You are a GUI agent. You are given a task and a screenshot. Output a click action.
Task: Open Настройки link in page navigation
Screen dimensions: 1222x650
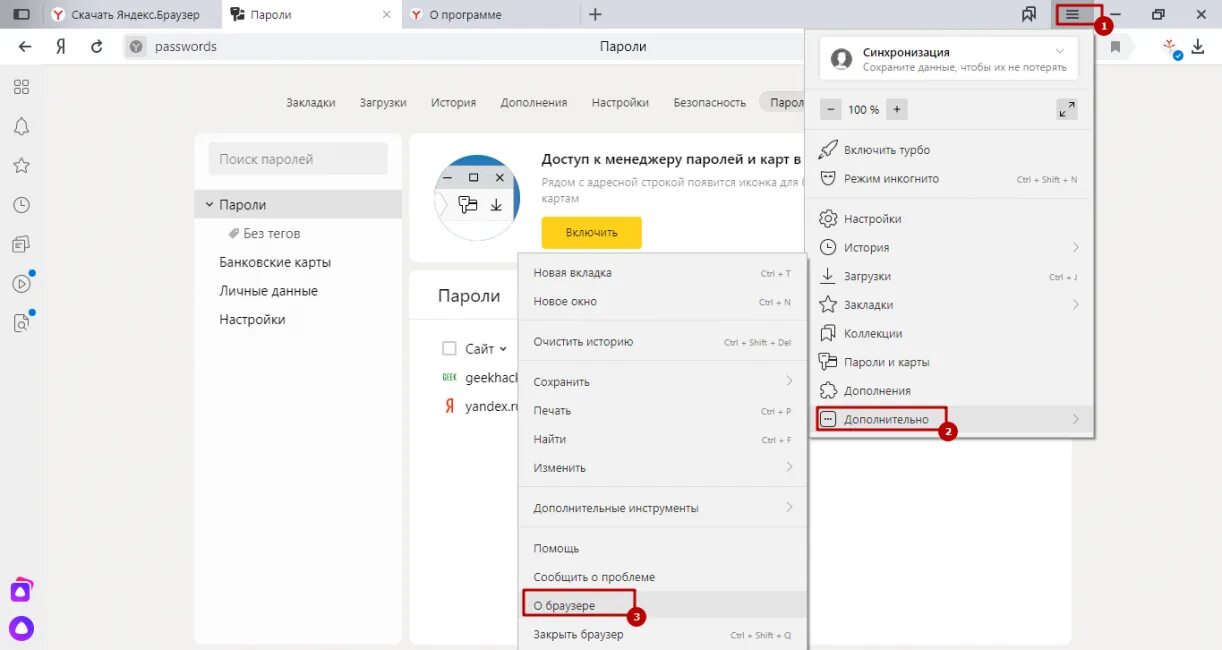[620, 102]
